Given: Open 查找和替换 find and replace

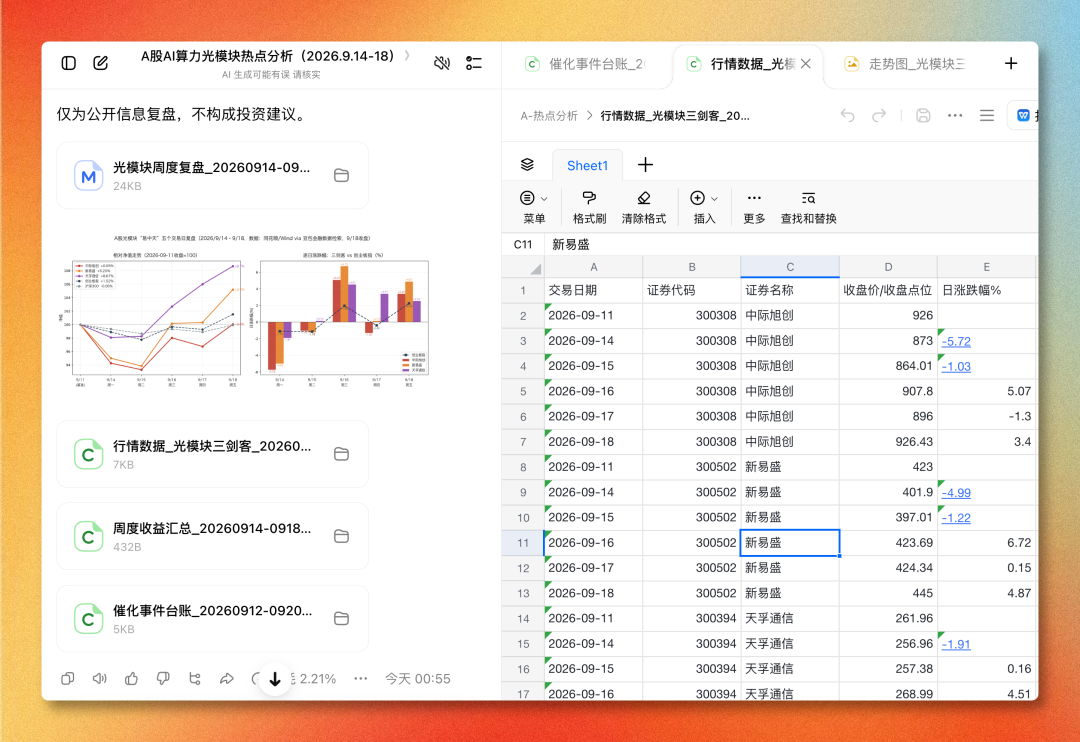Looking at the screenshot, I should [808, 207].
